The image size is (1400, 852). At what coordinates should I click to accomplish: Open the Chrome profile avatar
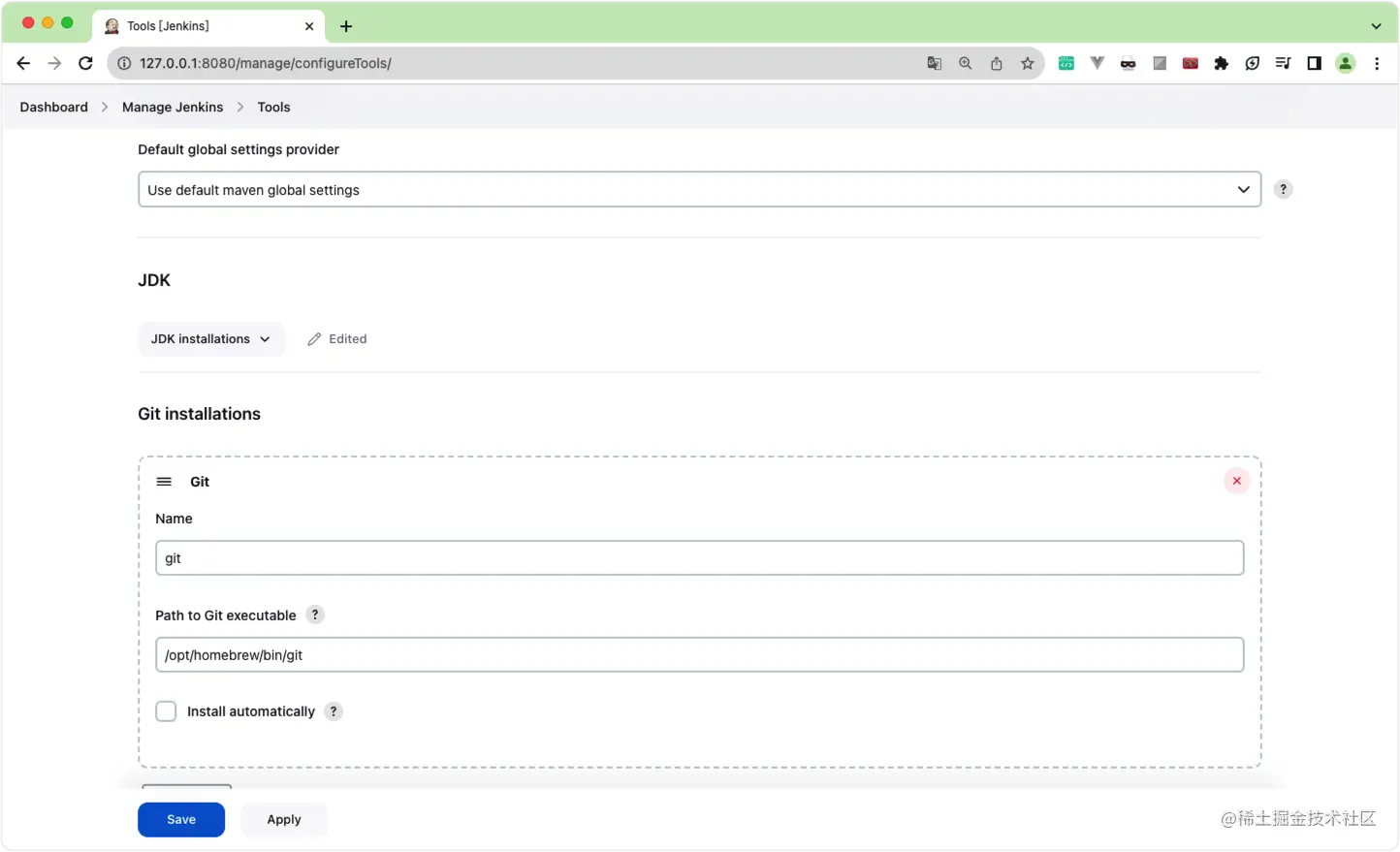1346,63
